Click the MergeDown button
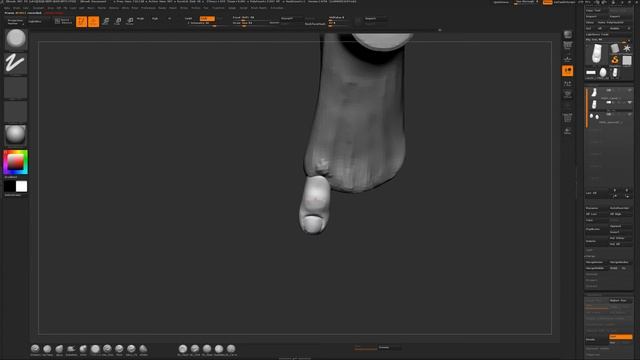 tap(596, 262)
